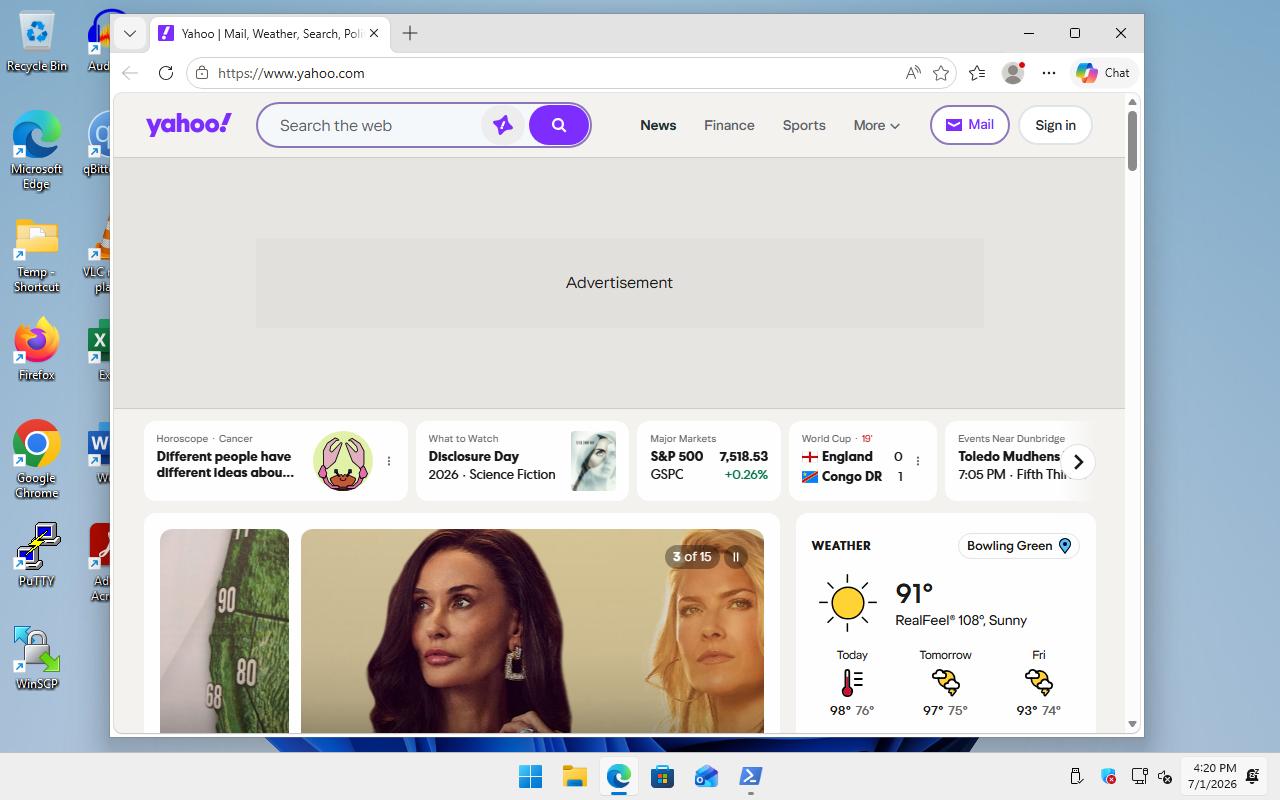Expand the More navigation dropdown
This screenshot has height=800, width=1280.
[877, 125]
